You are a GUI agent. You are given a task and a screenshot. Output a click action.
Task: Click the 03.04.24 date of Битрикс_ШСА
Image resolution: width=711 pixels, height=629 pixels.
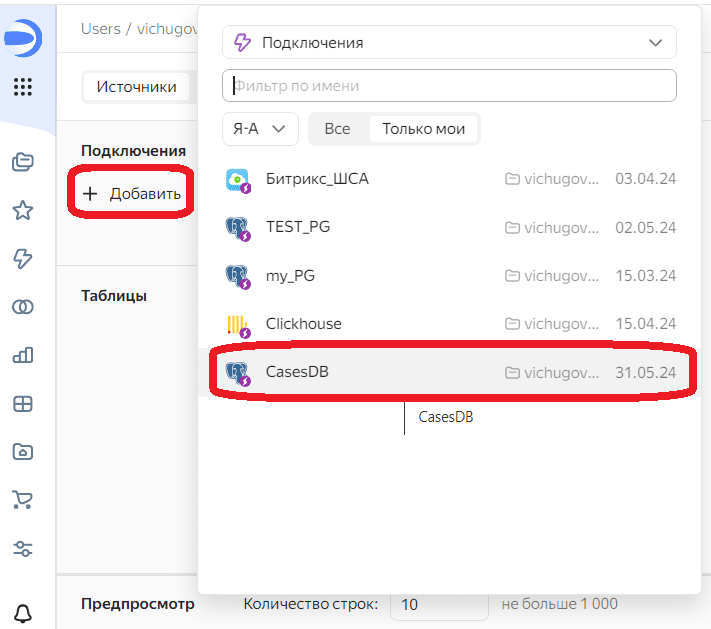(x=645, y=179)
